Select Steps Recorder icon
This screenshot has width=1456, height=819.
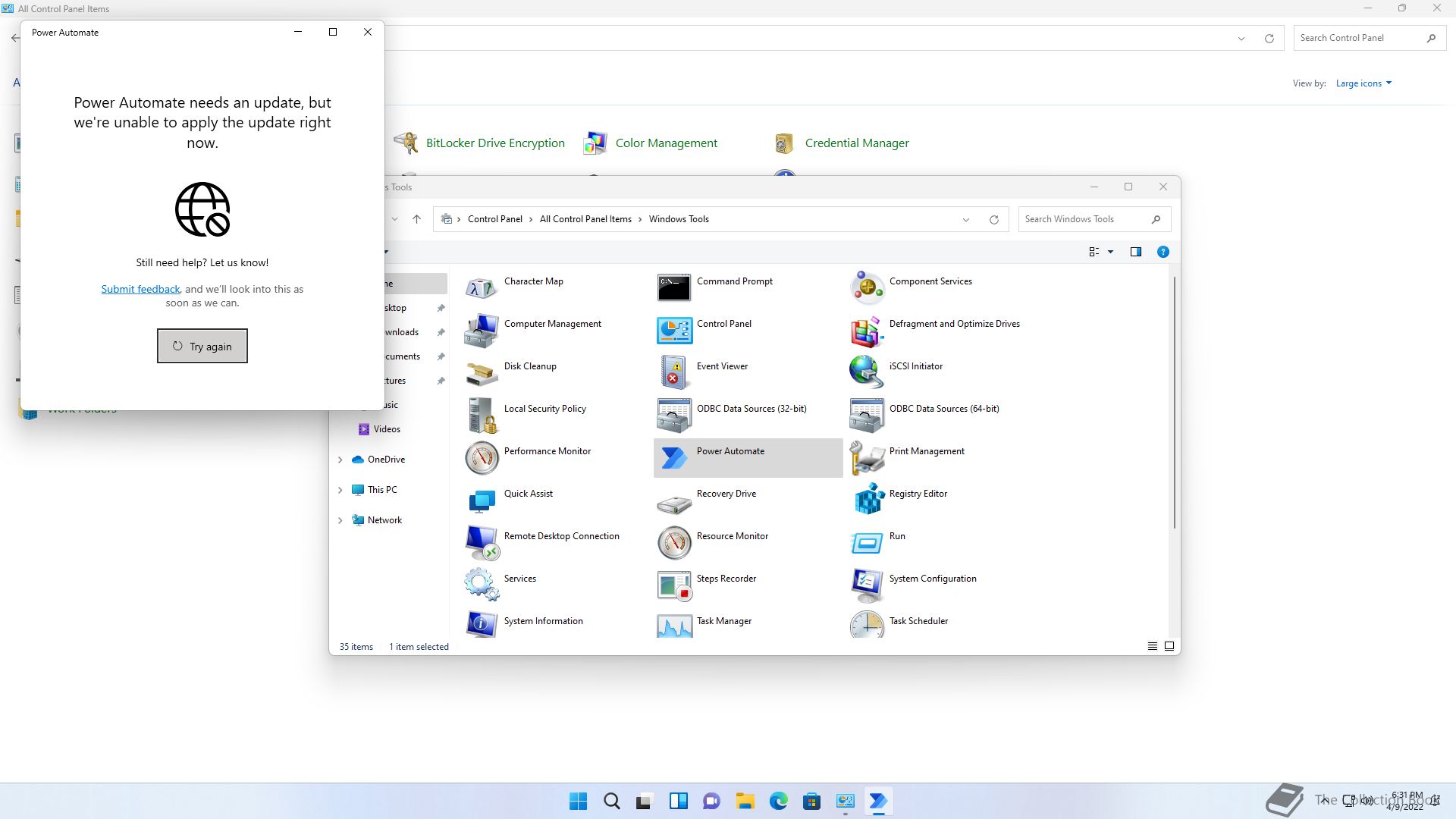click(x=674, y=585)
